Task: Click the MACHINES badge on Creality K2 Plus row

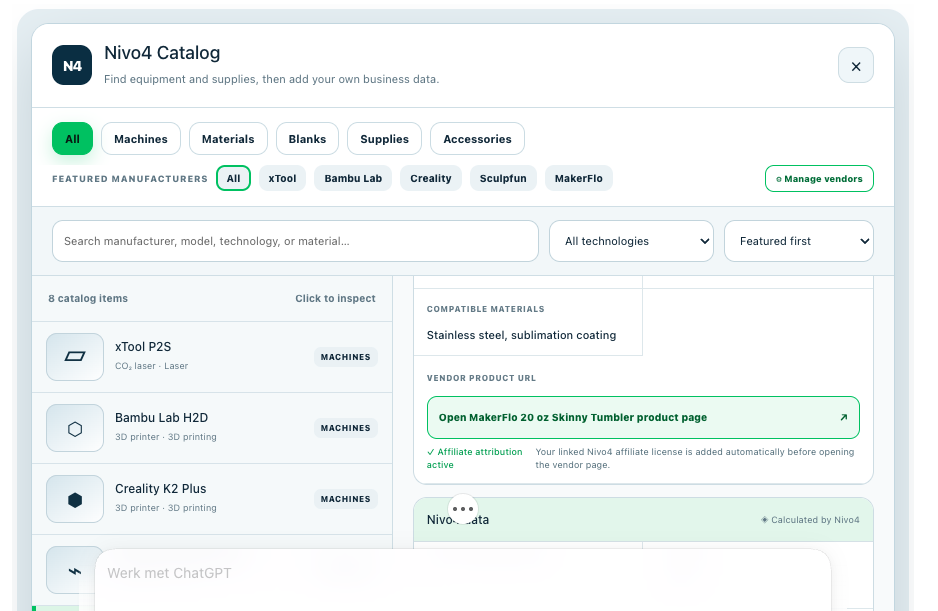Action: [346, 498]
